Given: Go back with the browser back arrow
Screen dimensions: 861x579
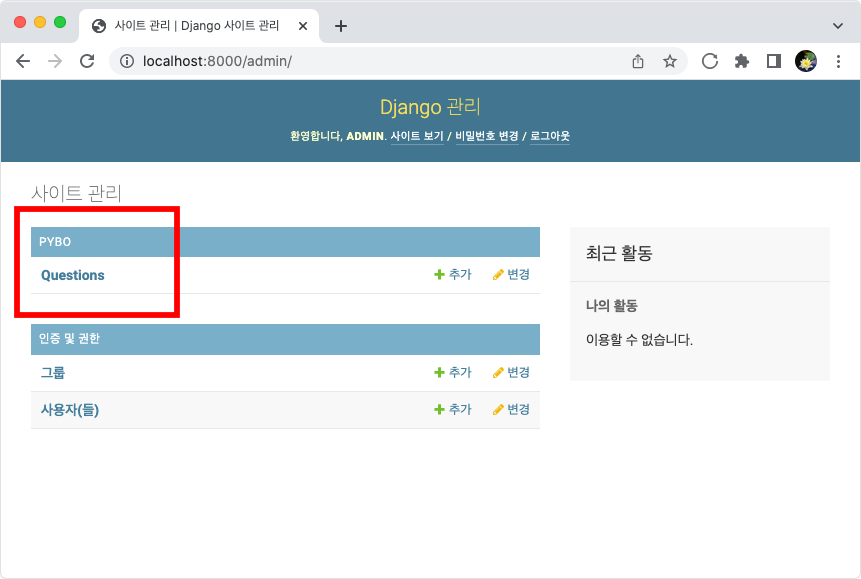Looking at the screenshot, I should 23,61.
